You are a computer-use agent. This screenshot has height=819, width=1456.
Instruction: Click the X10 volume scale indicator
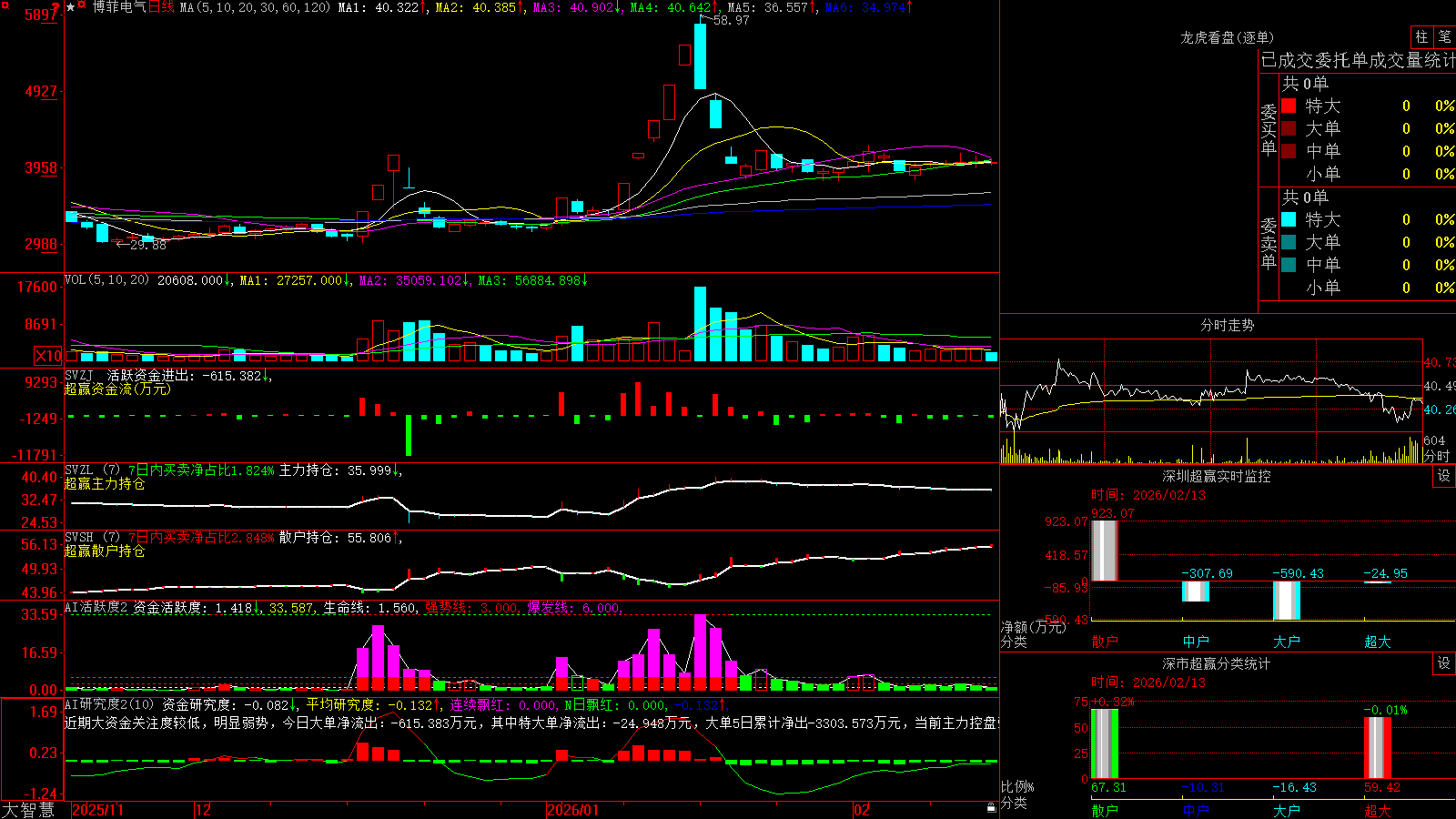[x=48, y=356]
